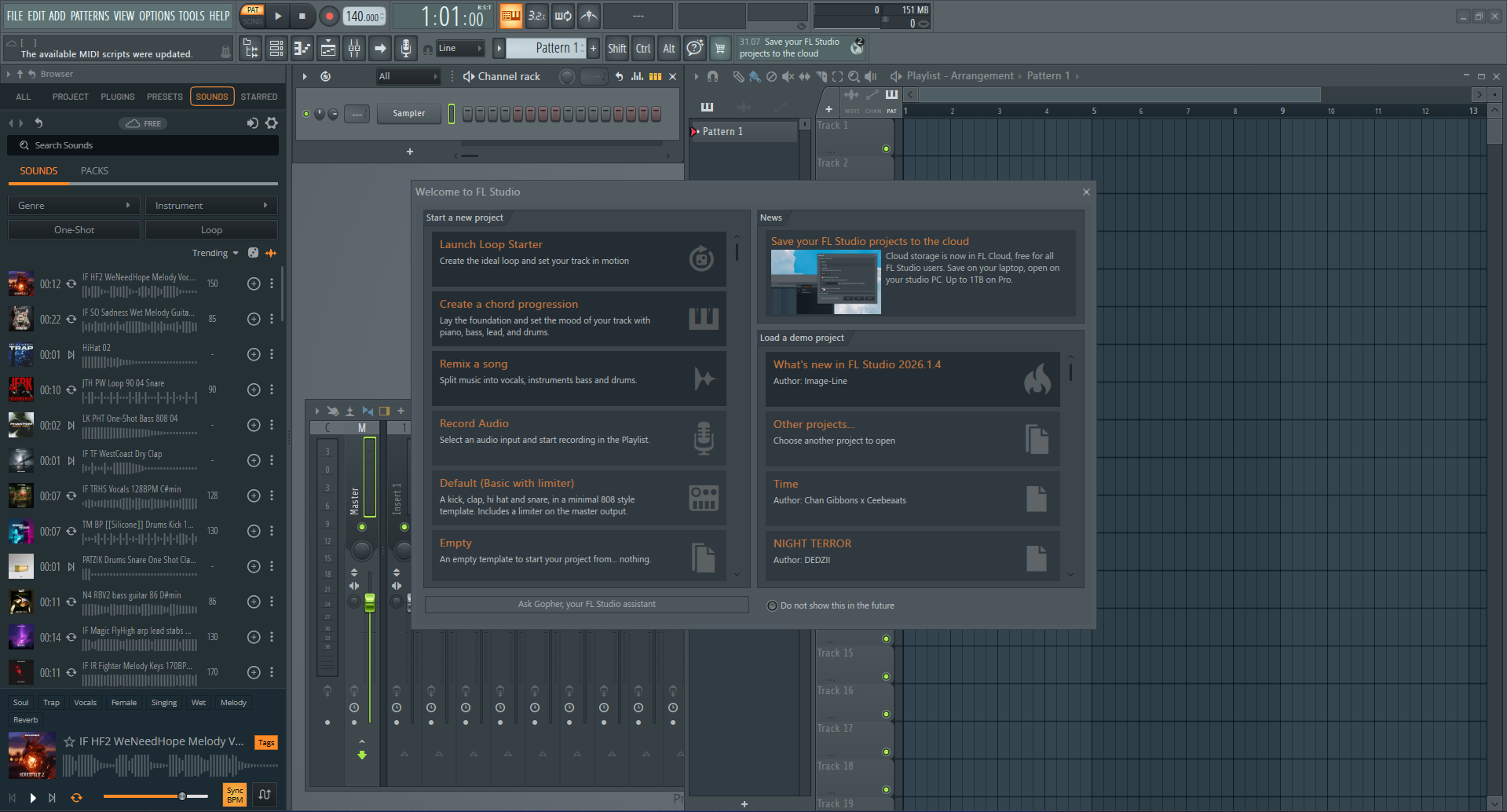Expand the Browser panel menu arrow
1507x812 pixels.
tap(9, 74)
